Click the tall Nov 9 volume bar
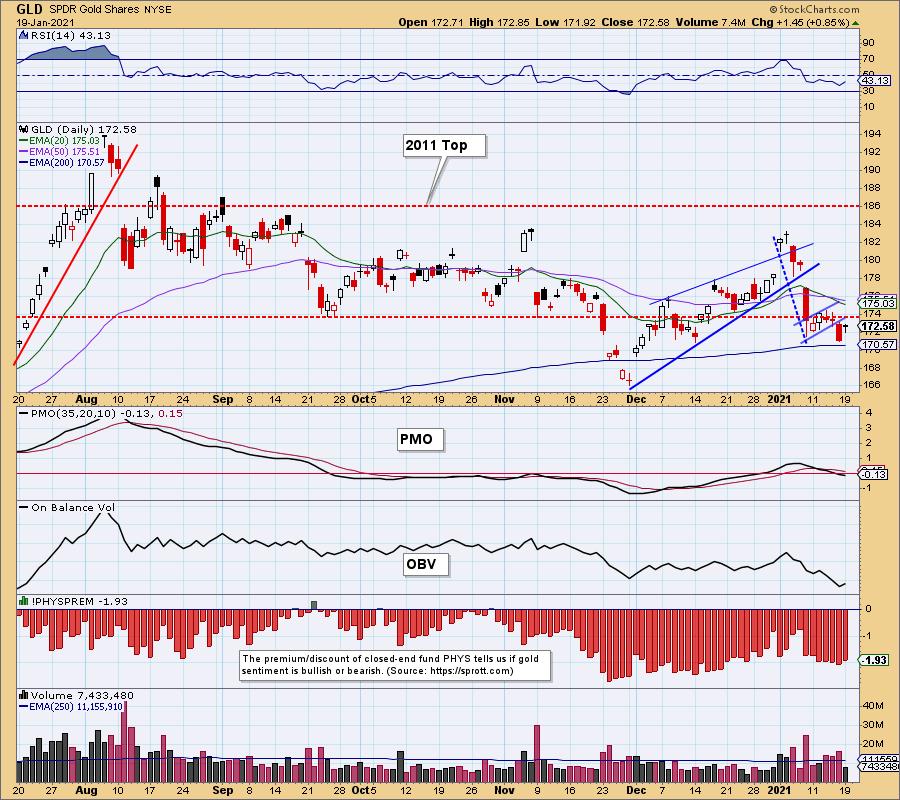Viewport: 900px width, 800px height. [537, 754]
